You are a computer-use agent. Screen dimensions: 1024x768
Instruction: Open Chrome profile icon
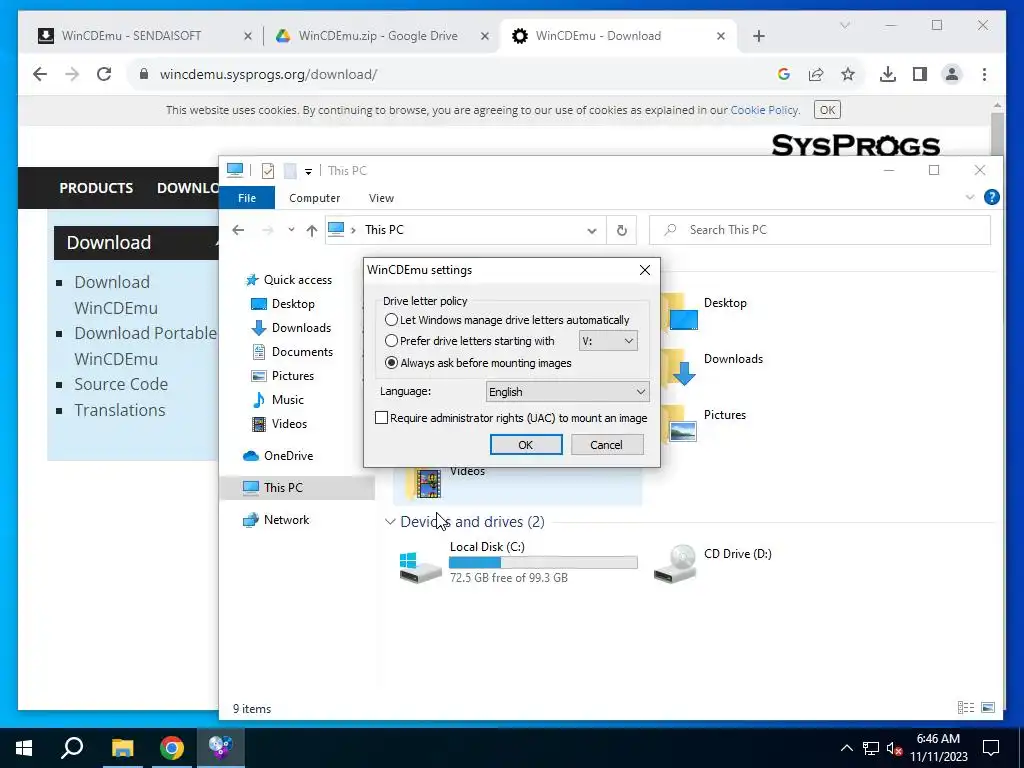click(x=952, y=74)
